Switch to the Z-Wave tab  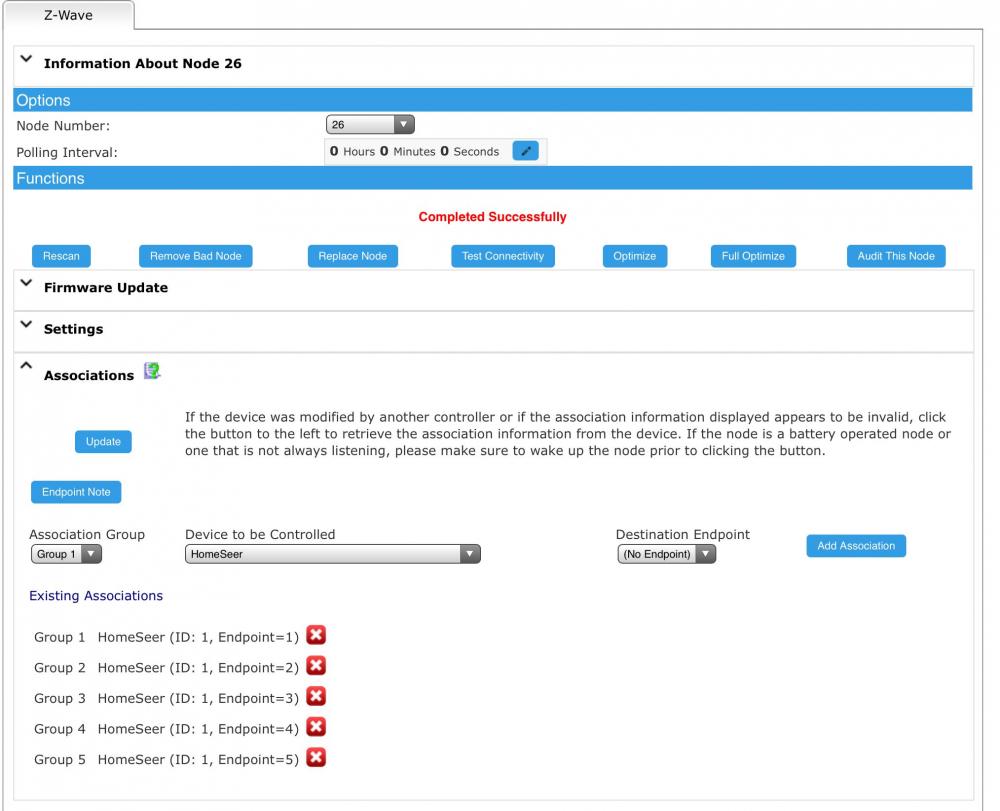(x=71, y=16)
